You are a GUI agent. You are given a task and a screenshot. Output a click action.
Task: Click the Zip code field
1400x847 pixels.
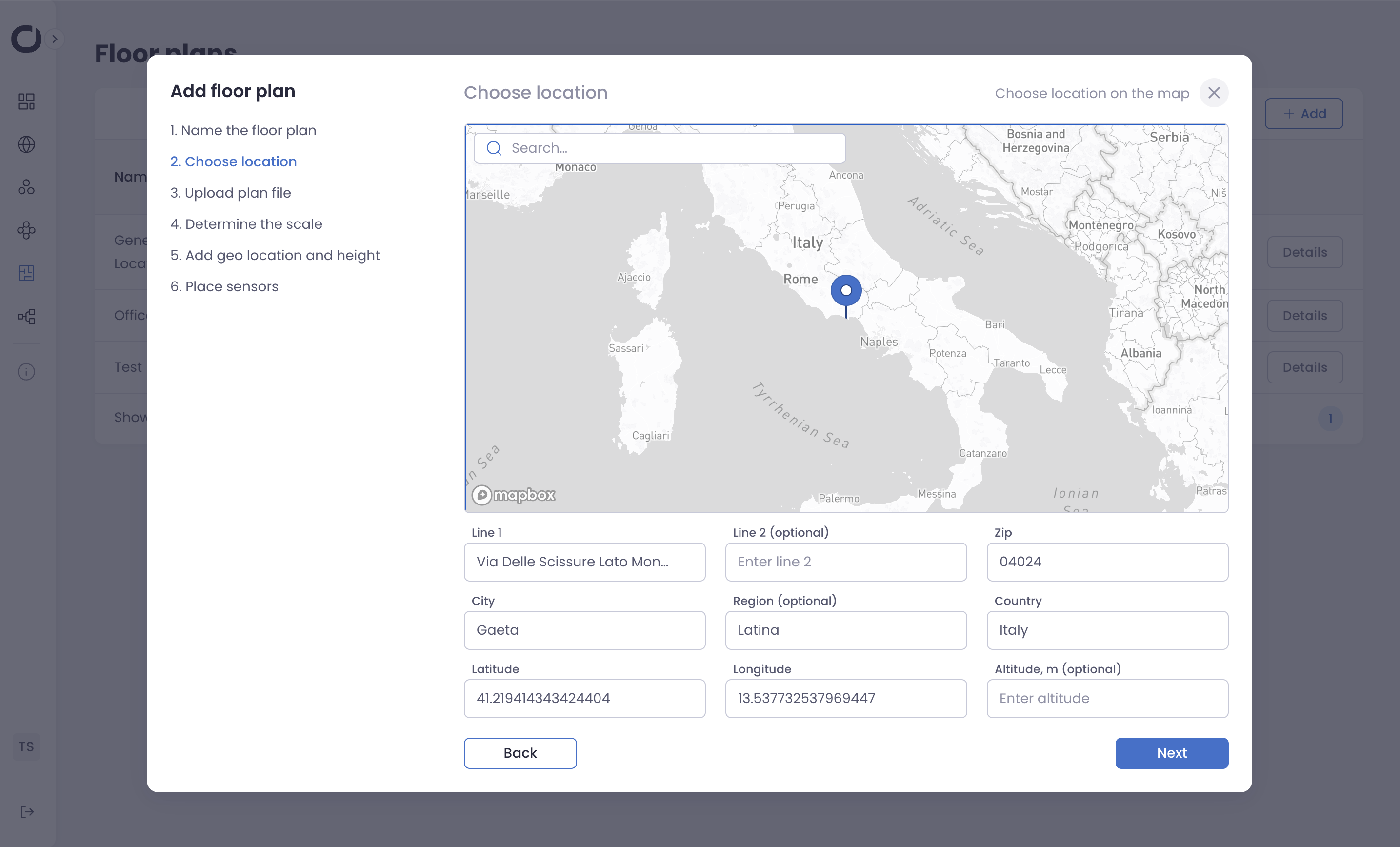point(1107,562)
